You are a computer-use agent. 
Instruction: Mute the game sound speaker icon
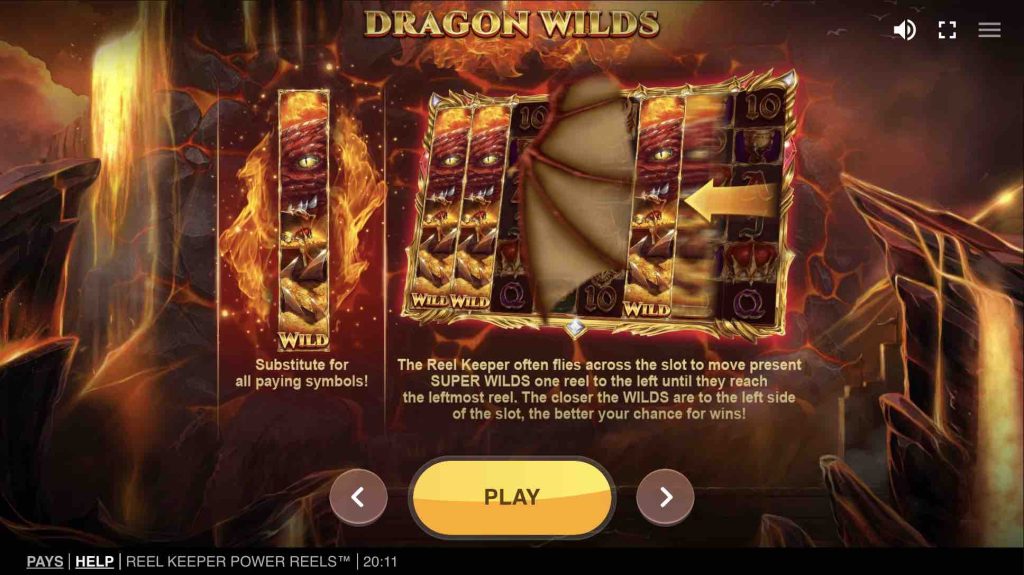904,30
